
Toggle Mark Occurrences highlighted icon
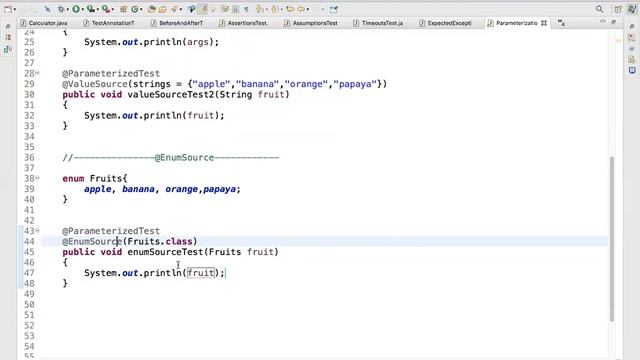203,9
